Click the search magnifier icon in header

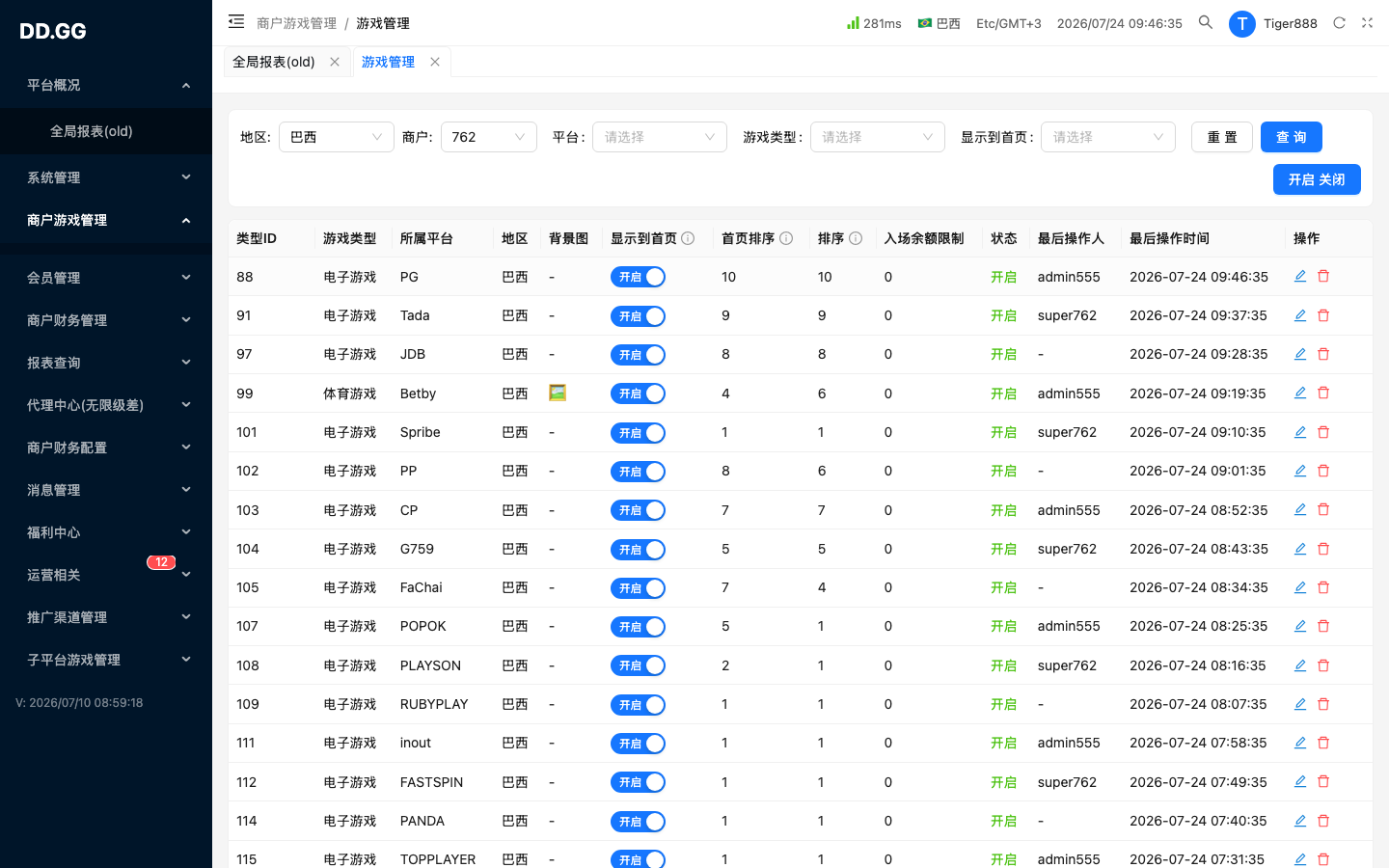[1206, 22]
